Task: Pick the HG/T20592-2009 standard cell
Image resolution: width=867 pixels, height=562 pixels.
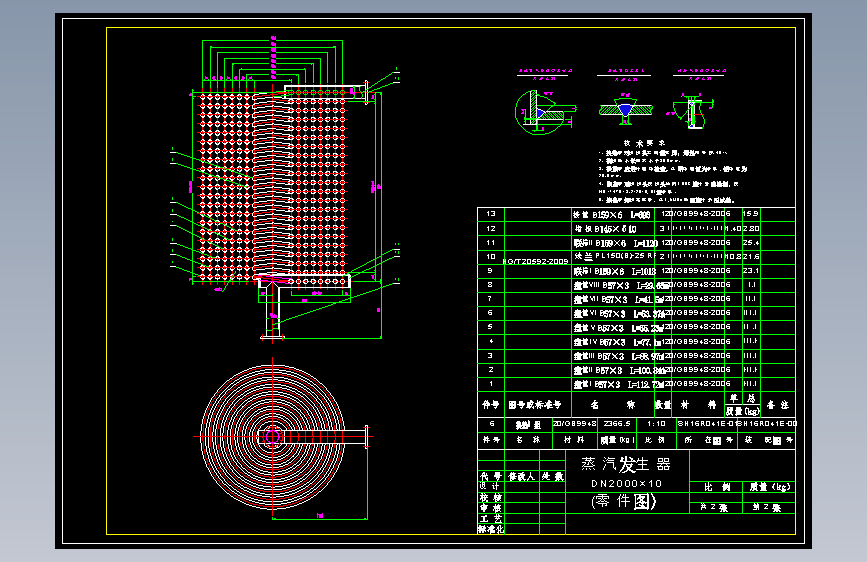Action: click(536, 261)
